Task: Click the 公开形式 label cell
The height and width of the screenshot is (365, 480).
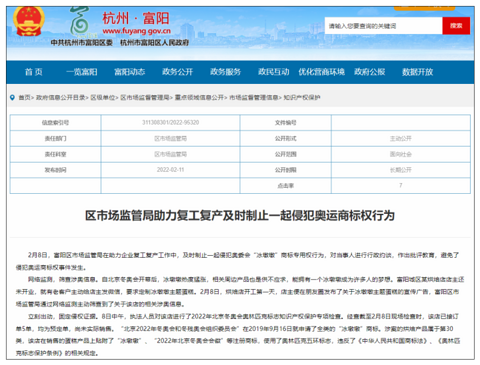Action: click(x=286, y=138)
